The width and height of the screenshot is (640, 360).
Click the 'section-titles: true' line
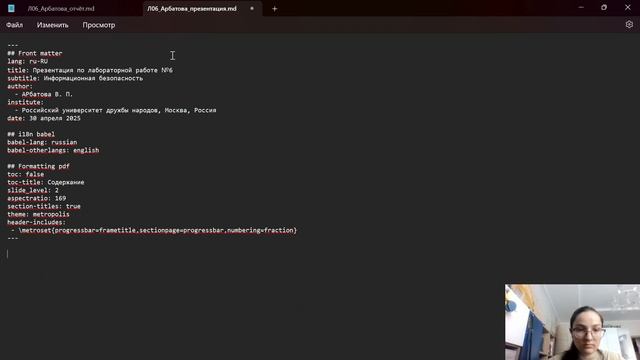click(x=44, y=207)
